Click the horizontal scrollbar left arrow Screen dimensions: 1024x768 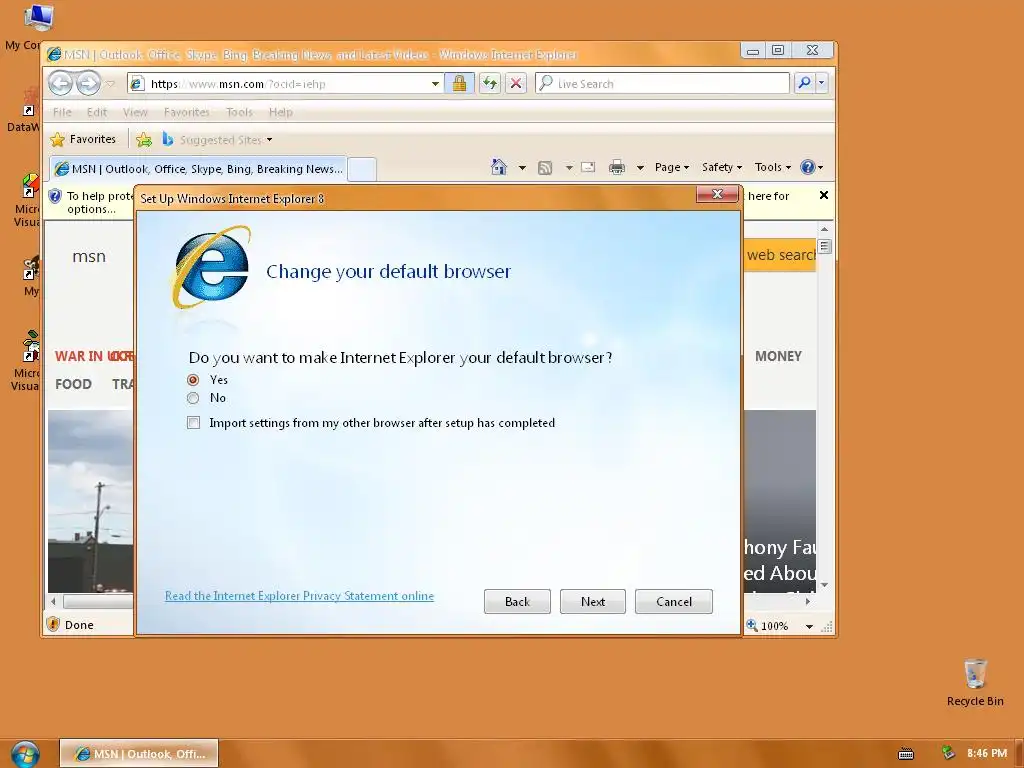pyautogui.click(x=54, y=601)
